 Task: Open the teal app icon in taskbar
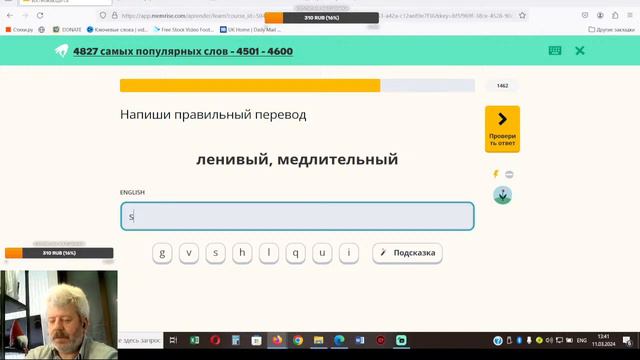(401, 340)
